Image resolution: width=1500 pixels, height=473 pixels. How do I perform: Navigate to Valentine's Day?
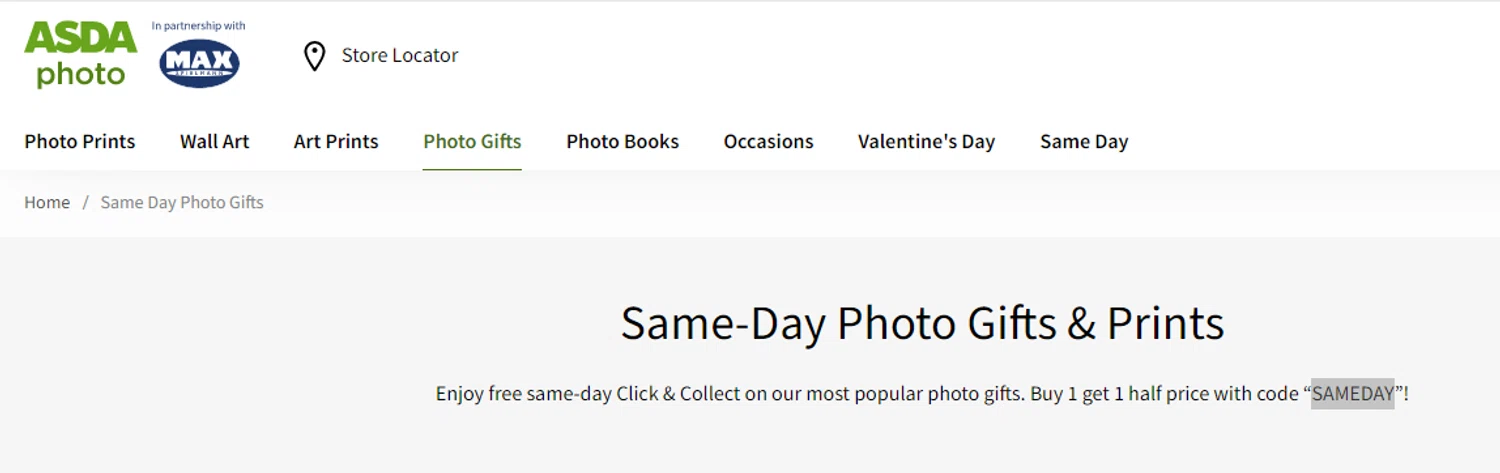pyautogui.click(x=926, y=142)
